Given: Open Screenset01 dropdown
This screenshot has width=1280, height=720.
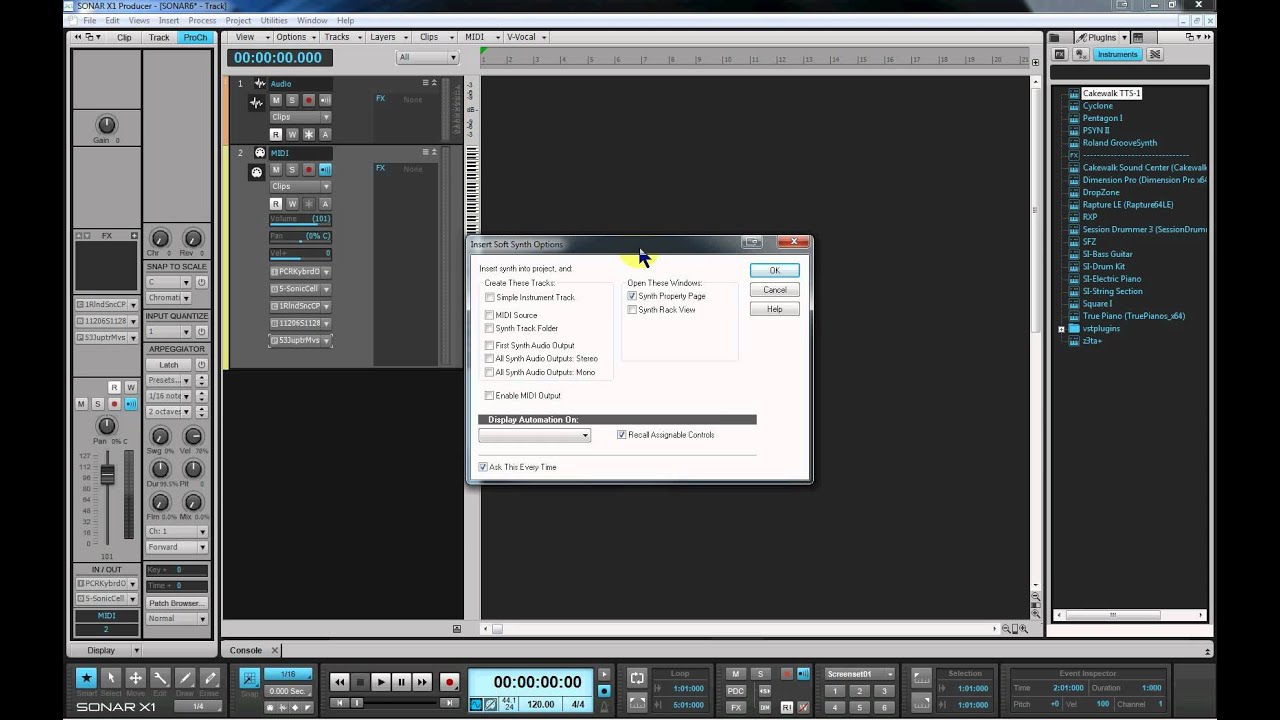Looking at the screenshot, I should tap(860, 674).
